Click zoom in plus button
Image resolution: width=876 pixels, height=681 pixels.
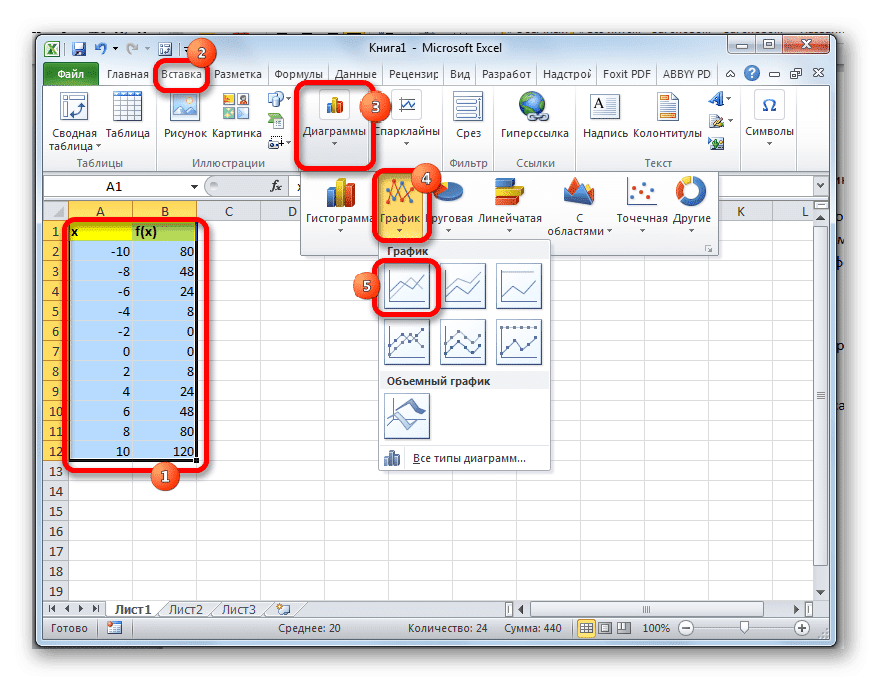pos(802,628)
